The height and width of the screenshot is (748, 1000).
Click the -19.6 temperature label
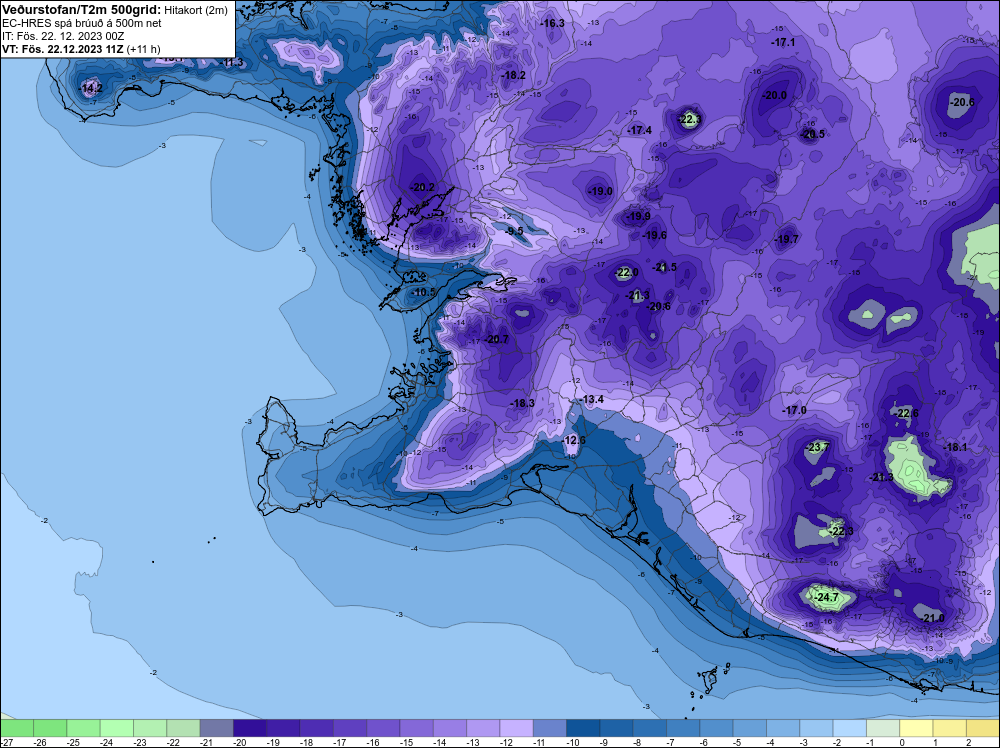pos(654,235)
